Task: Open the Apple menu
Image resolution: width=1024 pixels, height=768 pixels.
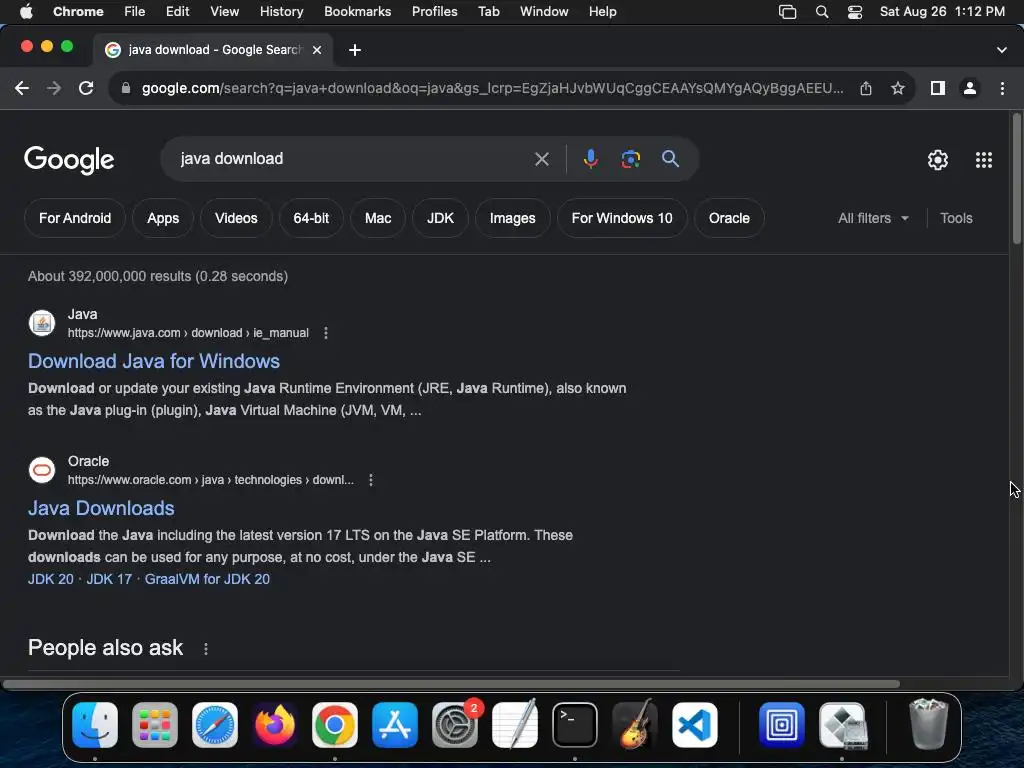Action: point(26,12)
